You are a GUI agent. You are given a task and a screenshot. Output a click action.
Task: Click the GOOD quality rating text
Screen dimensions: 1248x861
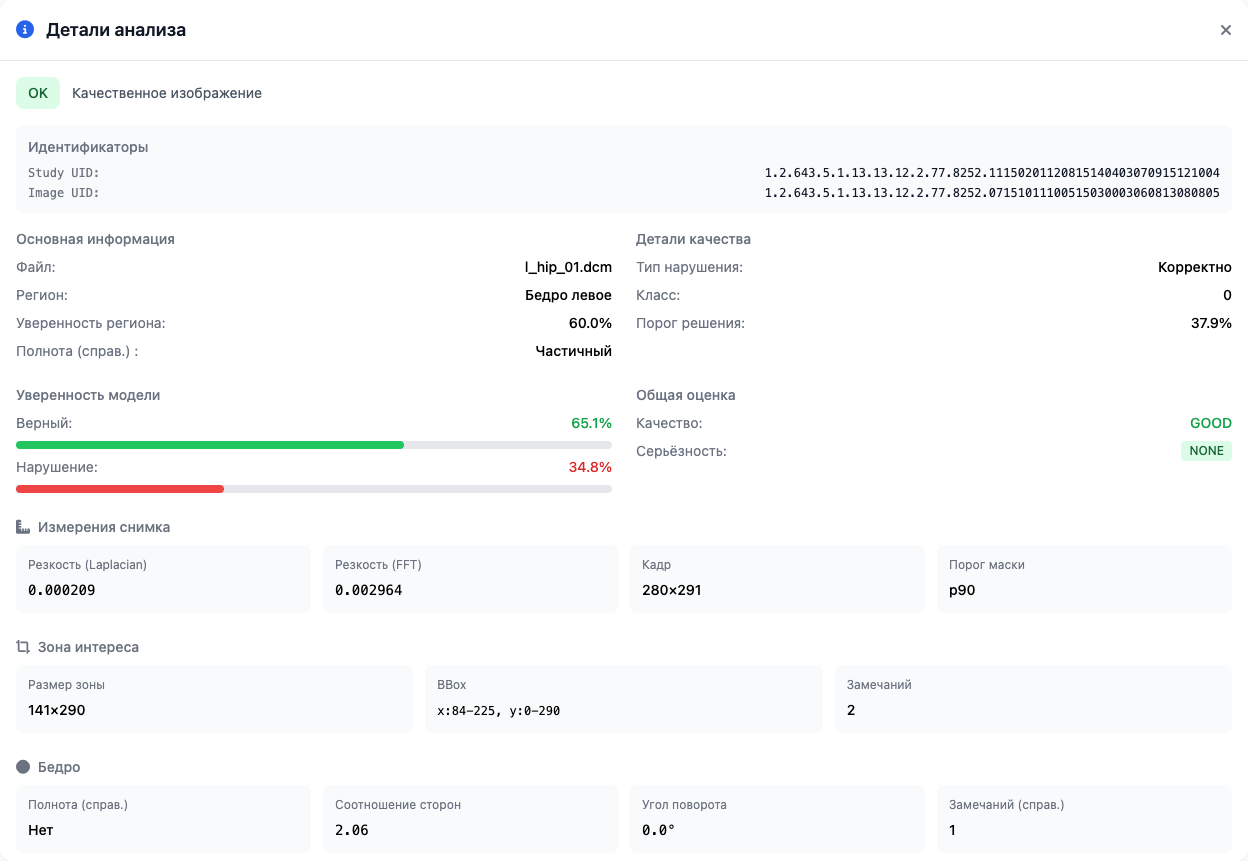click(1210, 423)
